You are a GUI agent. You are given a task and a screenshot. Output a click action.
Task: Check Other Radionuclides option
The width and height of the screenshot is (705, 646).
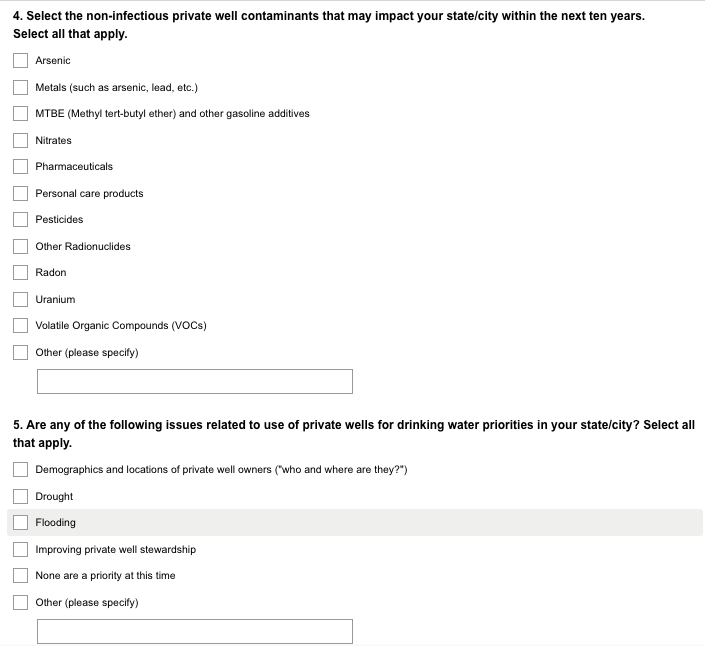(x=20, y=246)
